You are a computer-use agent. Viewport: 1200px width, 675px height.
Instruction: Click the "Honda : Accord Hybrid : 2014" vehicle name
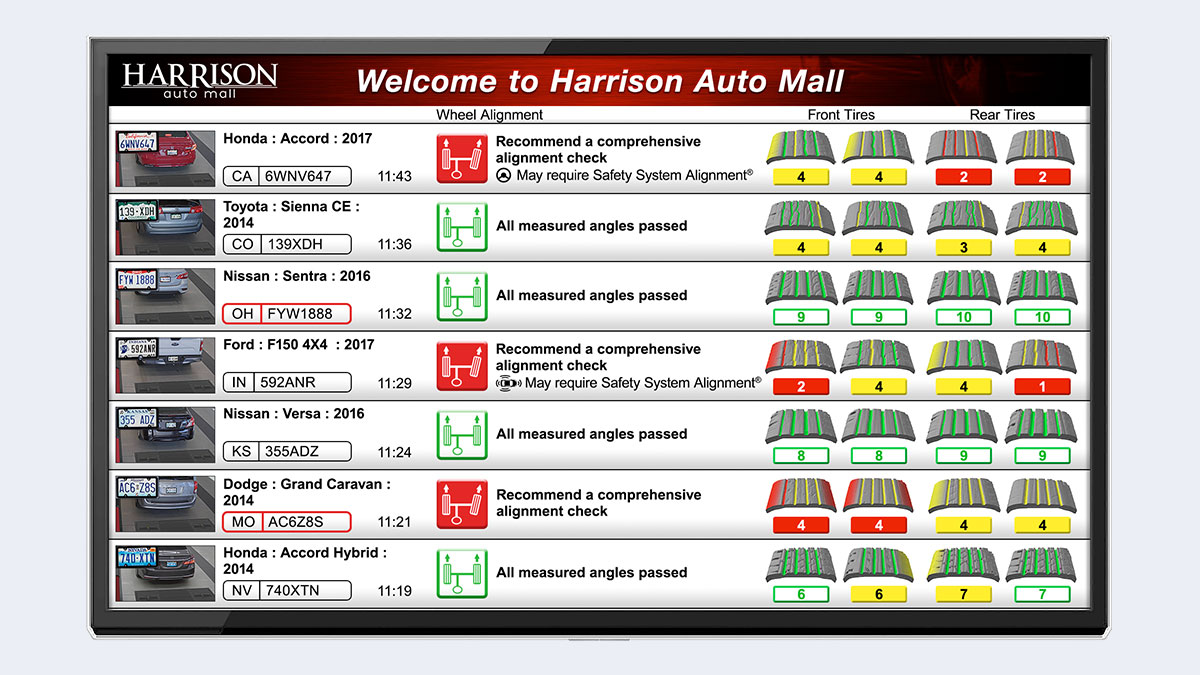[305, 561]
